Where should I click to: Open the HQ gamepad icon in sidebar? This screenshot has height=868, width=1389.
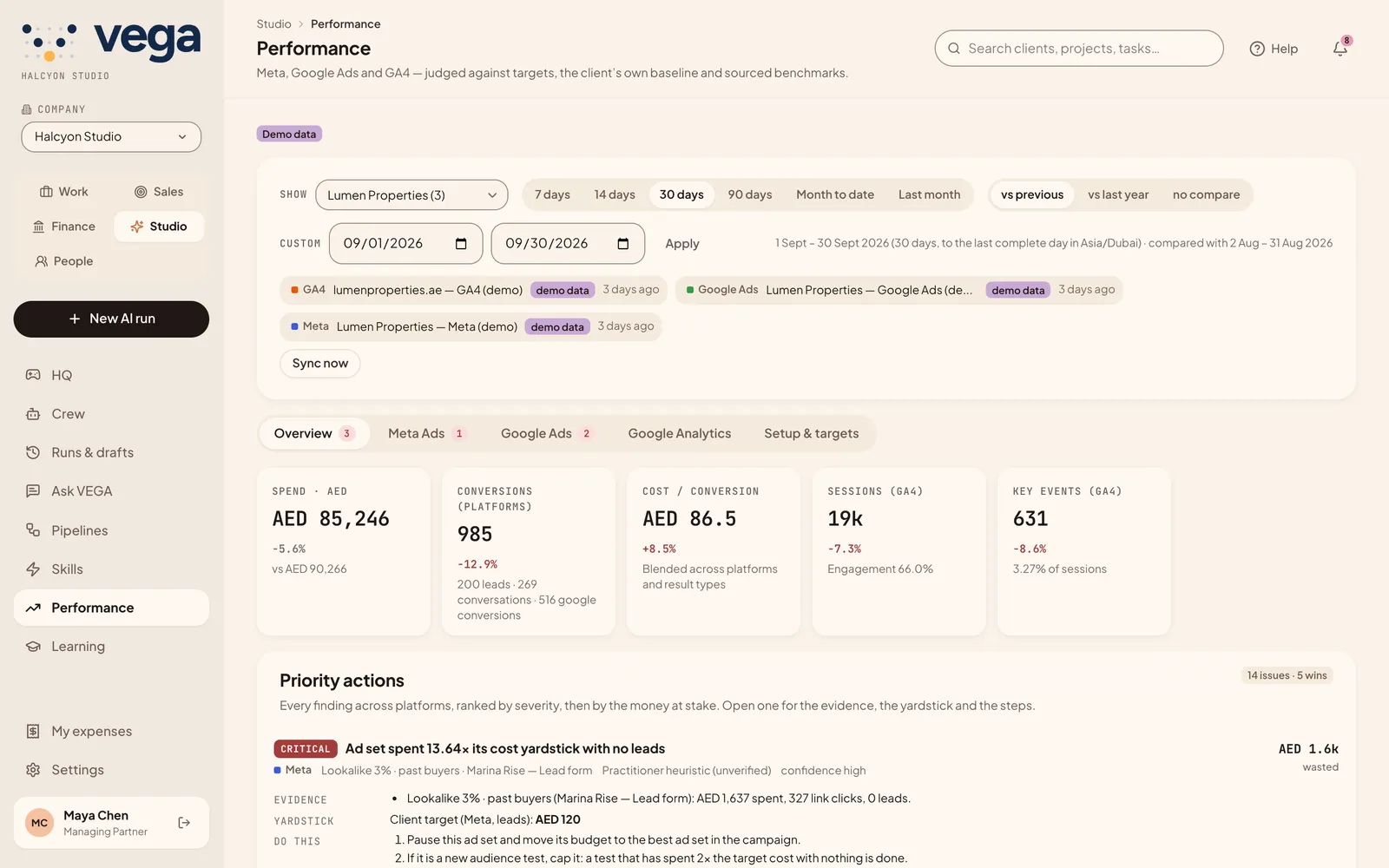point(33,375)
